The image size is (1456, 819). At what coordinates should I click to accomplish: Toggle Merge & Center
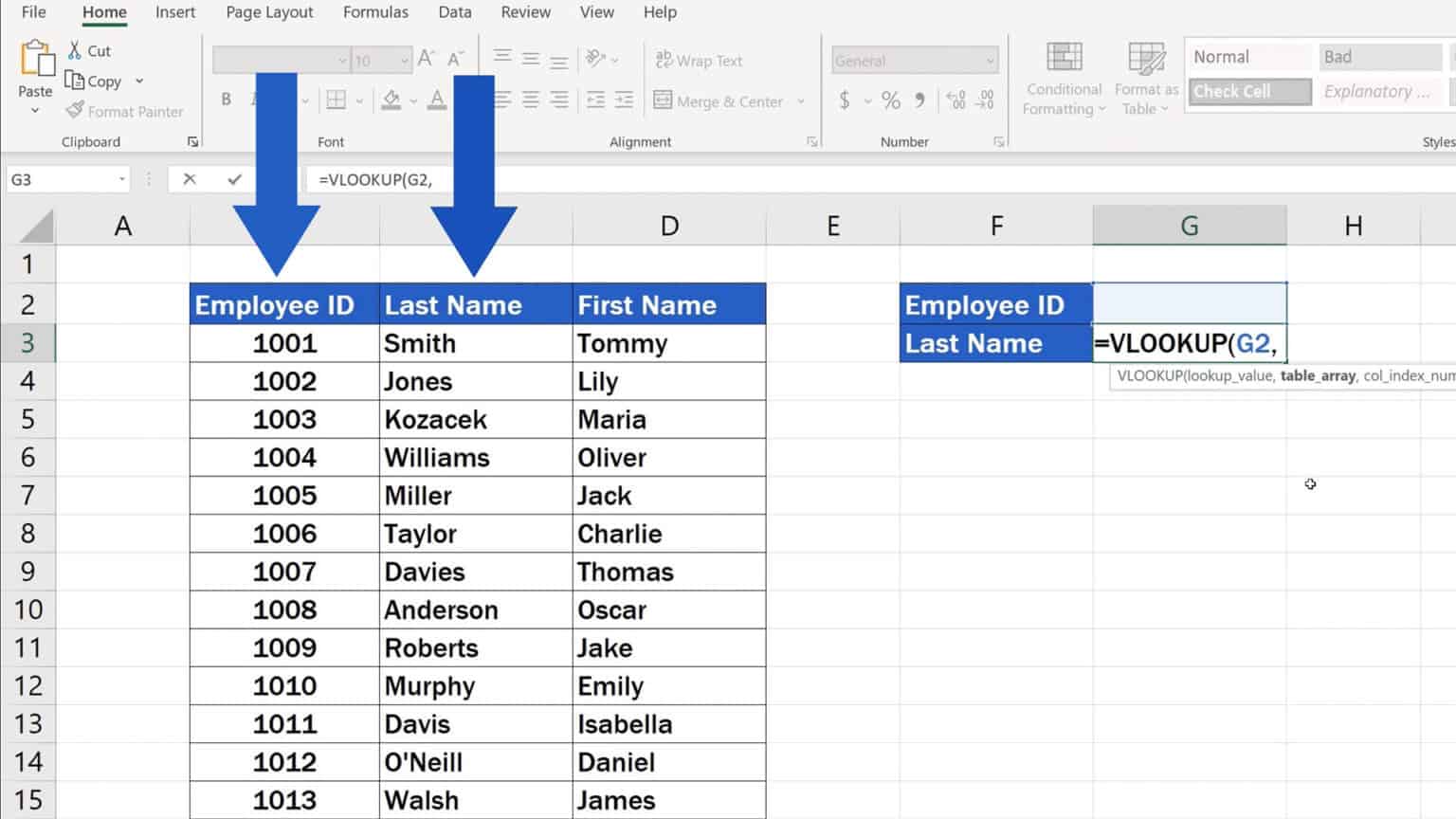click(722, 101)
